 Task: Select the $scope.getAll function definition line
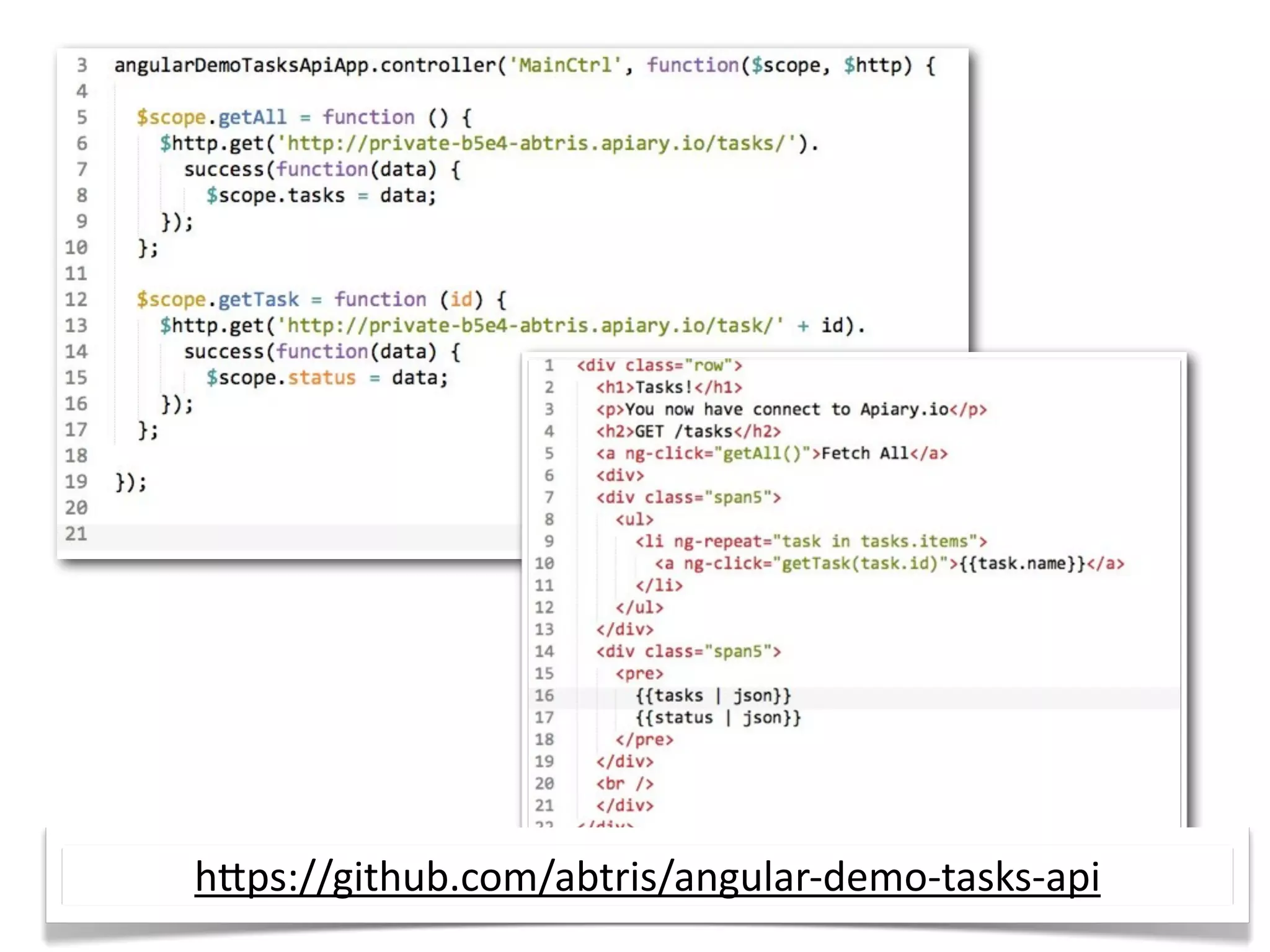pyautogui.click(x=304, y=117)
